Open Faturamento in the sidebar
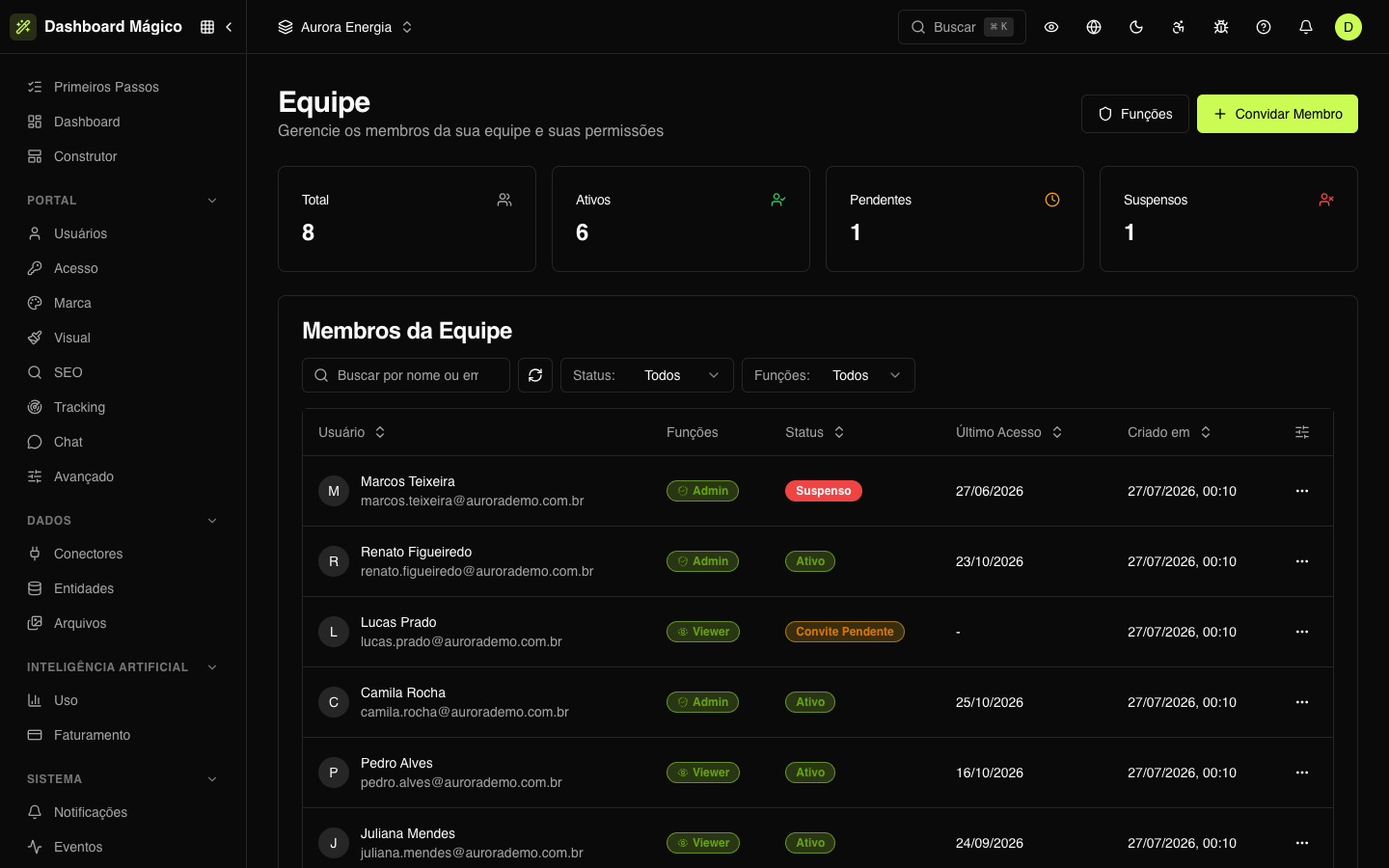The width and height of the screenshot is (1389, 868). click(123, 735)
